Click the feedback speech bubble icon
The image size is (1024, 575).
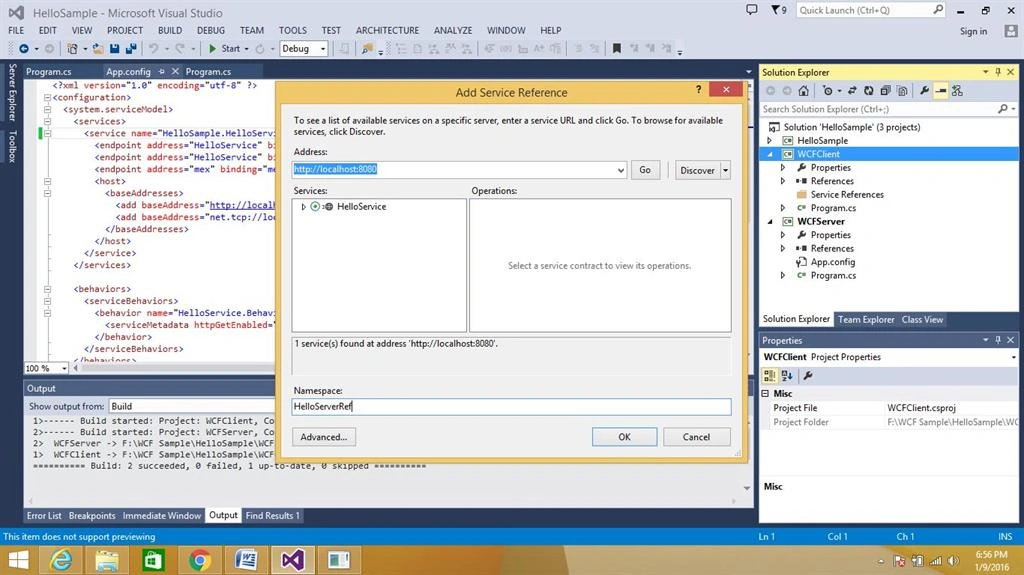click(x=752, y=10)
